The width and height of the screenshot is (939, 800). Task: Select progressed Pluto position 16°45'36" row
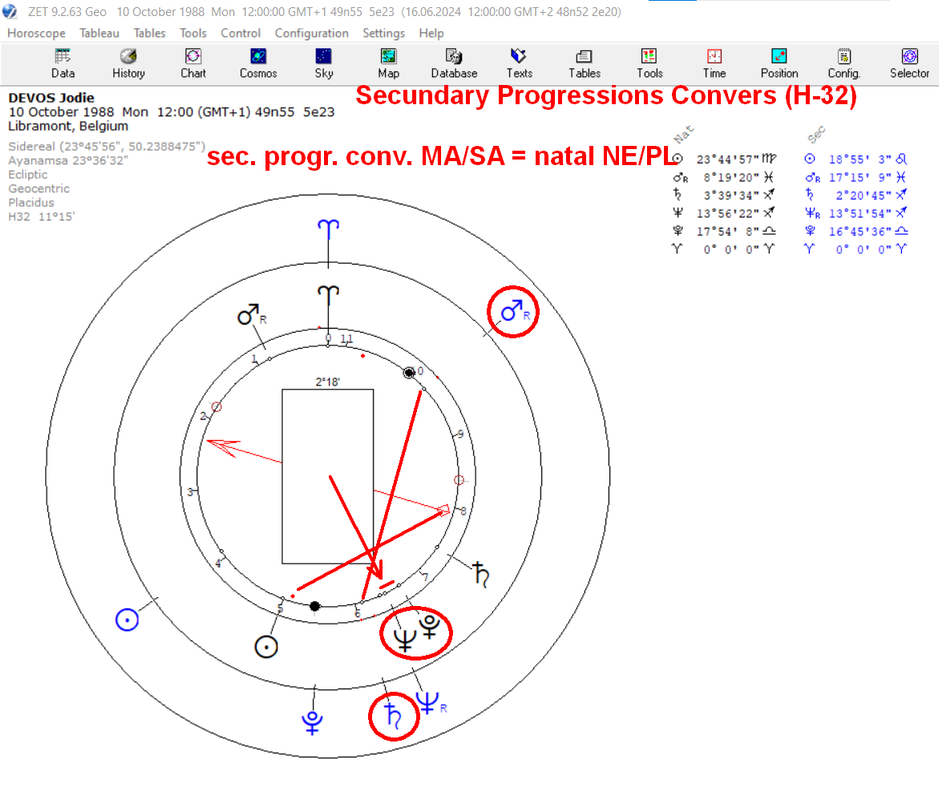[x=856, y=231]
